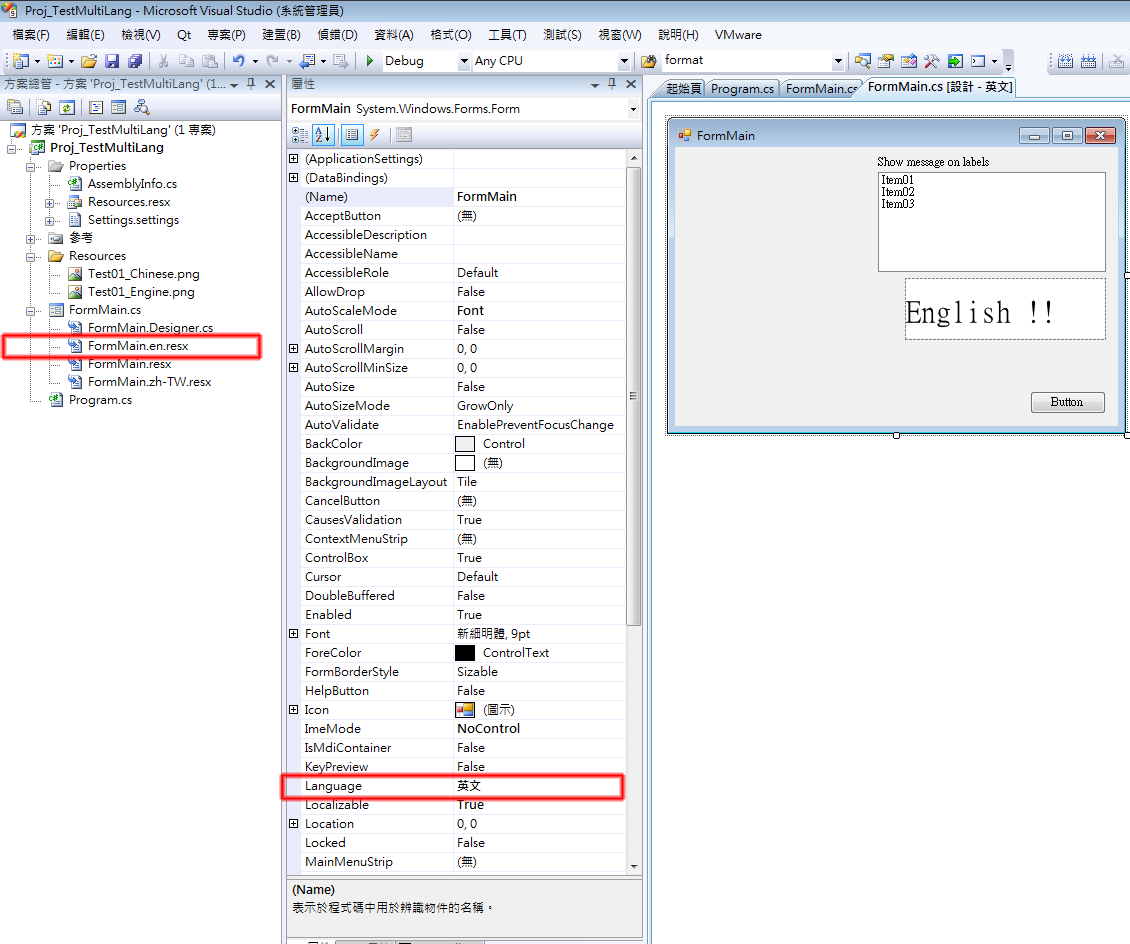Open the Debug configuration dropdown
1130x944 pixels.
464,62
